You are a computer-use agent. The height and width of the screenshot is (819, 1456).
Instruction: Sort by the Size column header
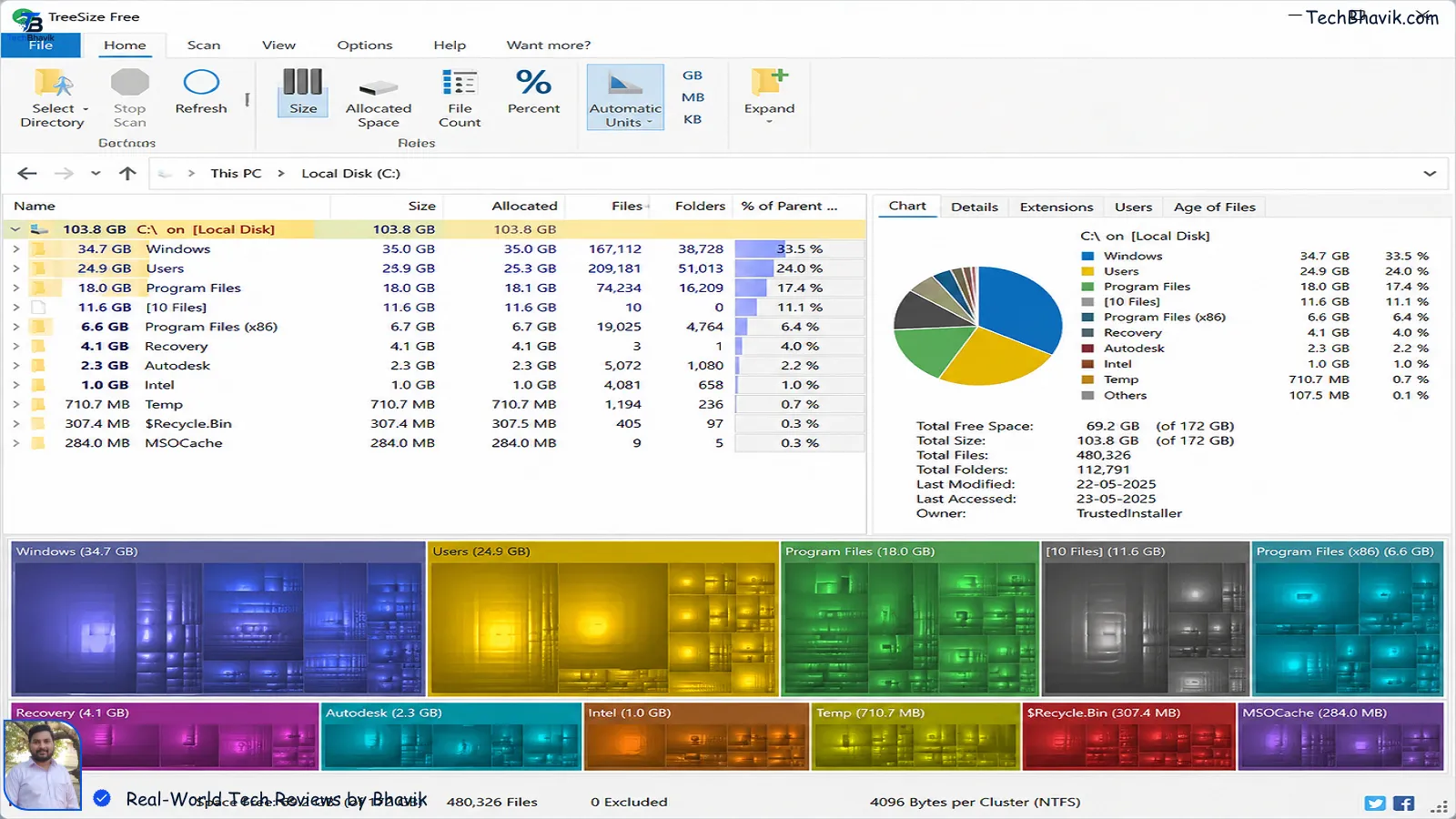point(386,206)
